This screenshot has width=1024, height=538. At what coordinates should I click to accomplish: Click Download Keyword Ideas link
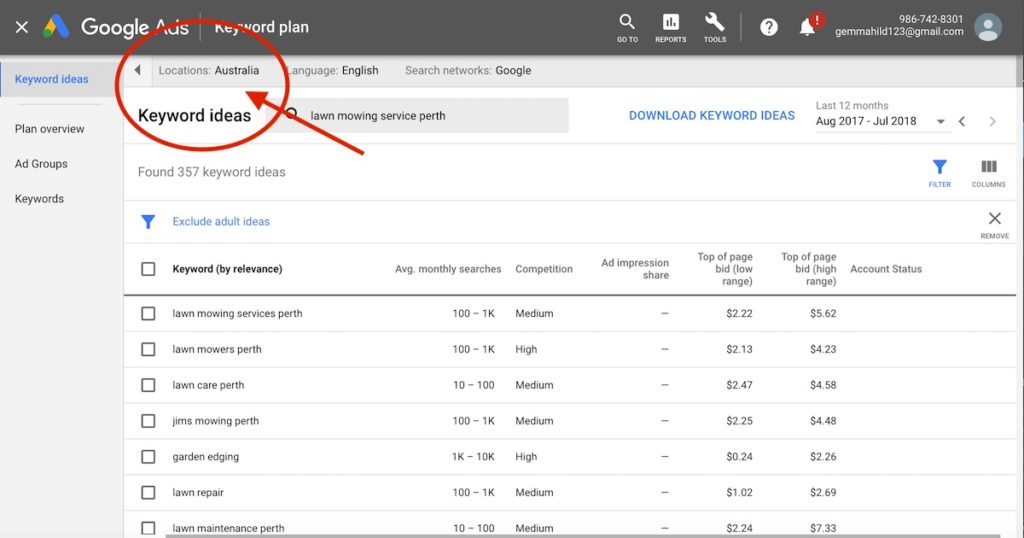(x=712, y=116)
